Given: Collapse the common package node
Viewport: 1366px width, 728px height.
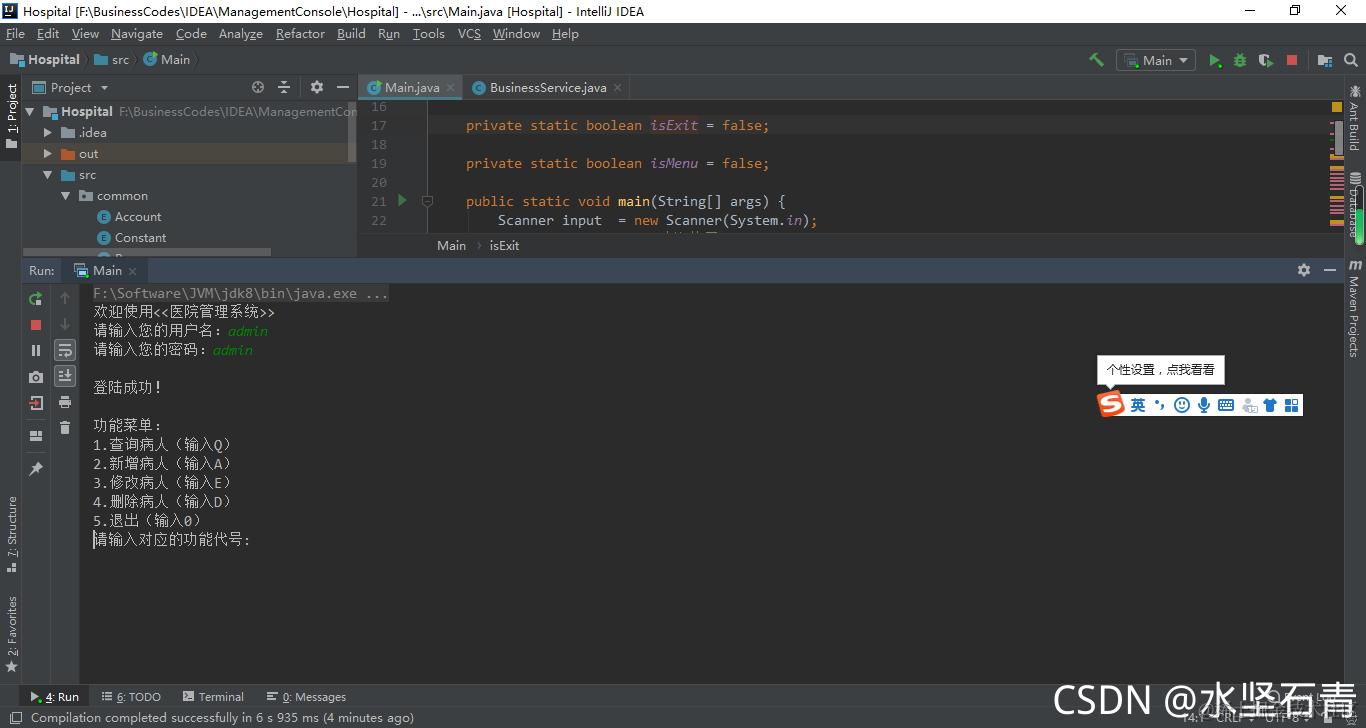Looking at the screenshot, I should pos(66,196).
